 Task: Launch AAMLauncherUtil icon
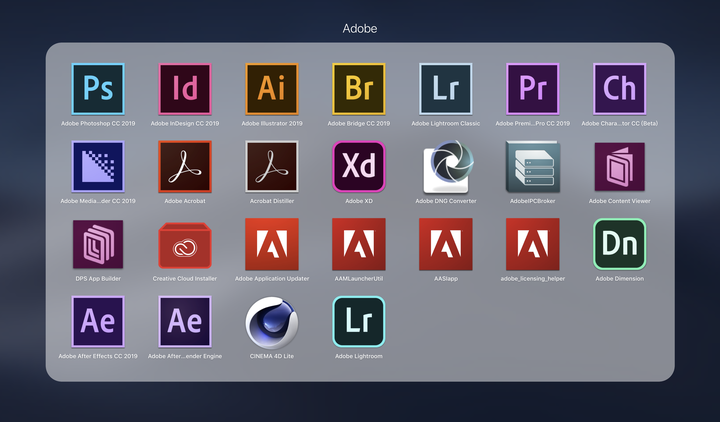pos(359,244)
